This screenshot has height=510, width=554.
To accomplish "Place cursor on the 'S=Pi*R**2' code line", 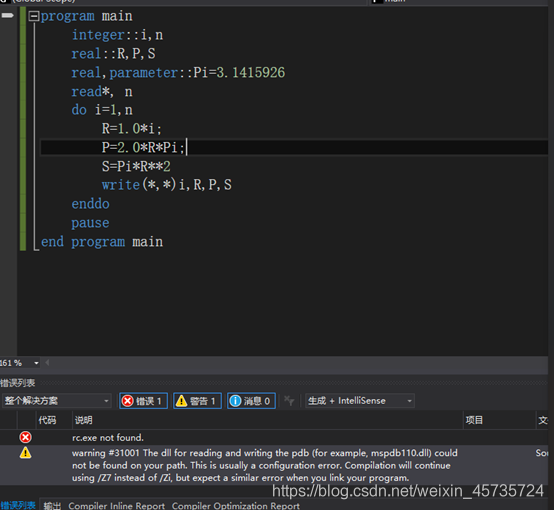I will pos(136,166).
